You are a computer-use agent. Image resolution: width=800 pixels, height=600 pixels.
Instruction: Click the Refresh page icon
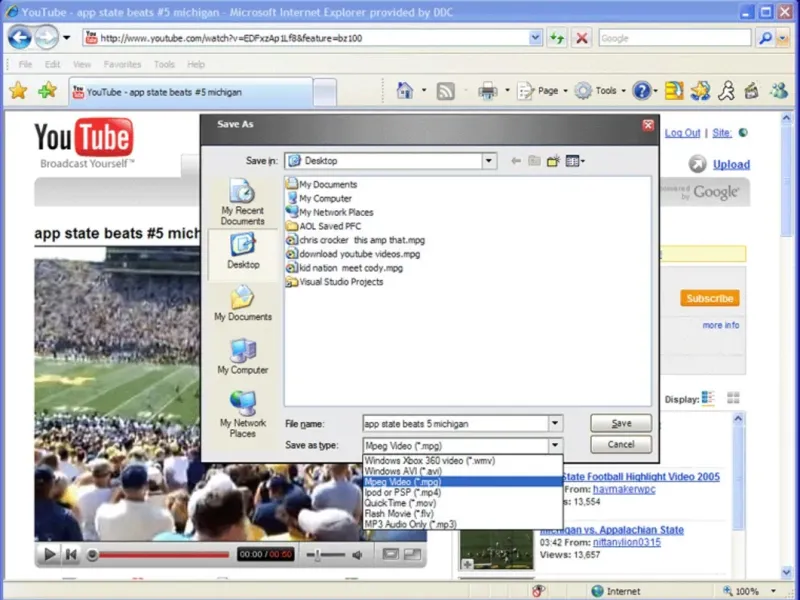point(557,38)
